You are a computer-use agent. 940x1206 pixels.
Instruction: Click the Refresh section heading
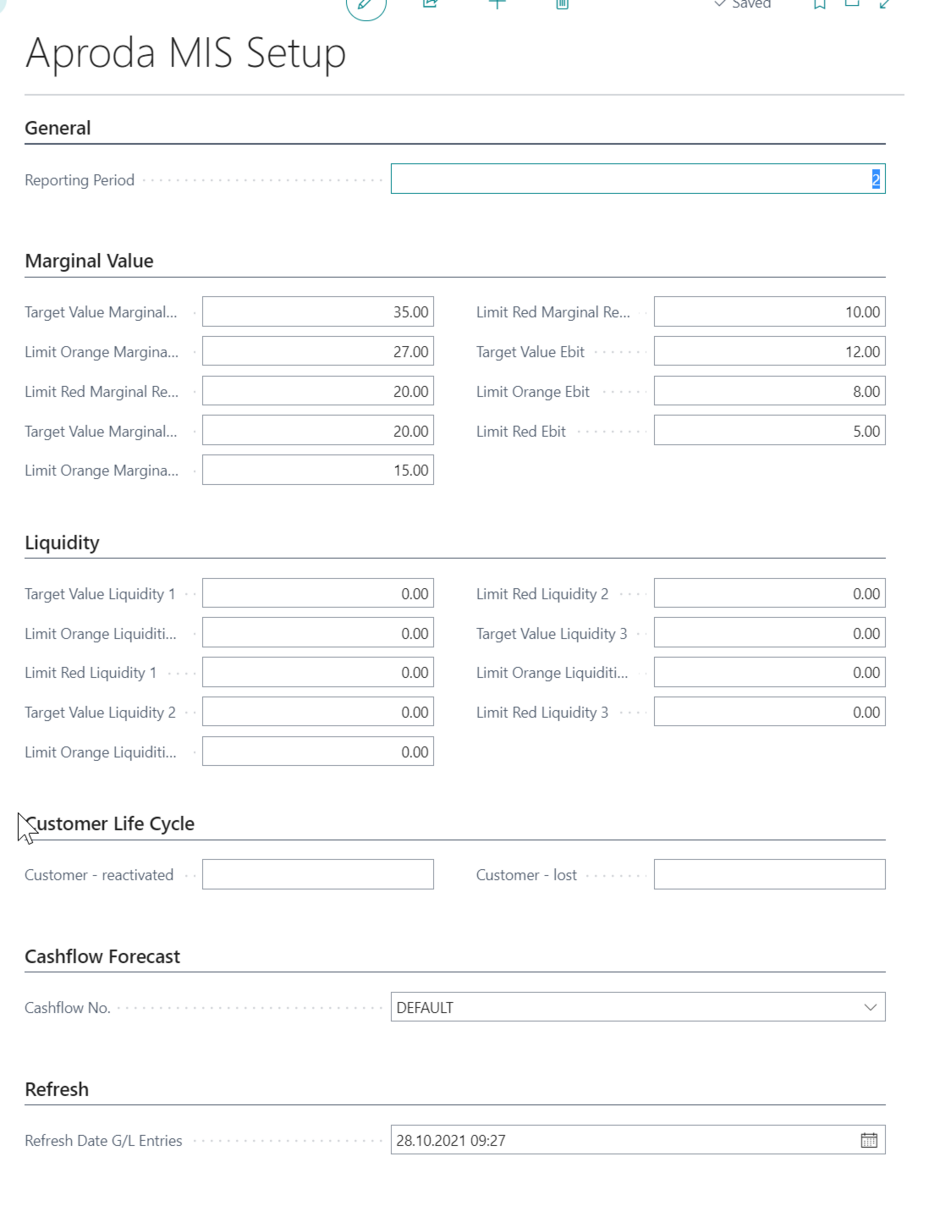pos(57,1090)
